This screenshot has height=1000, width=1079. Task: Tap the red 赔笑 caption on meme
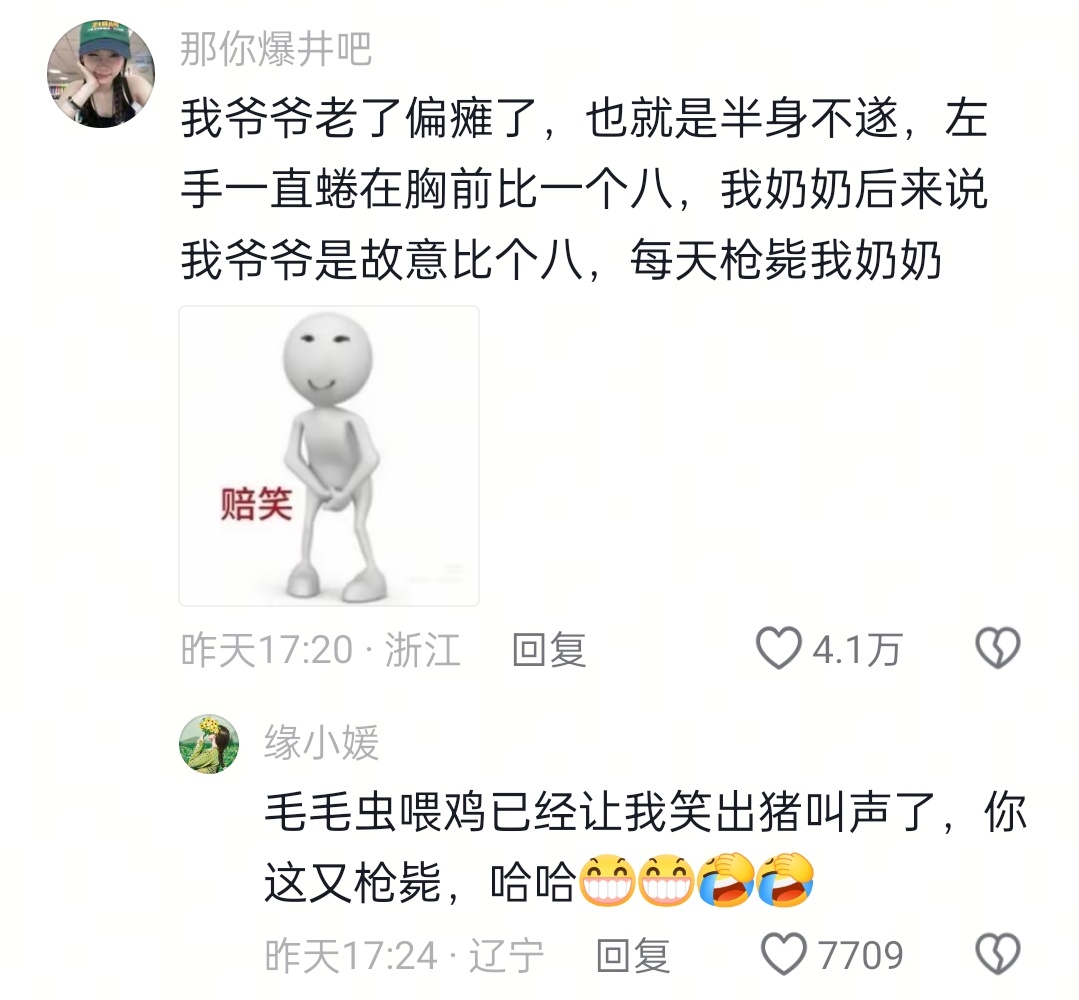tap(256, 503)
